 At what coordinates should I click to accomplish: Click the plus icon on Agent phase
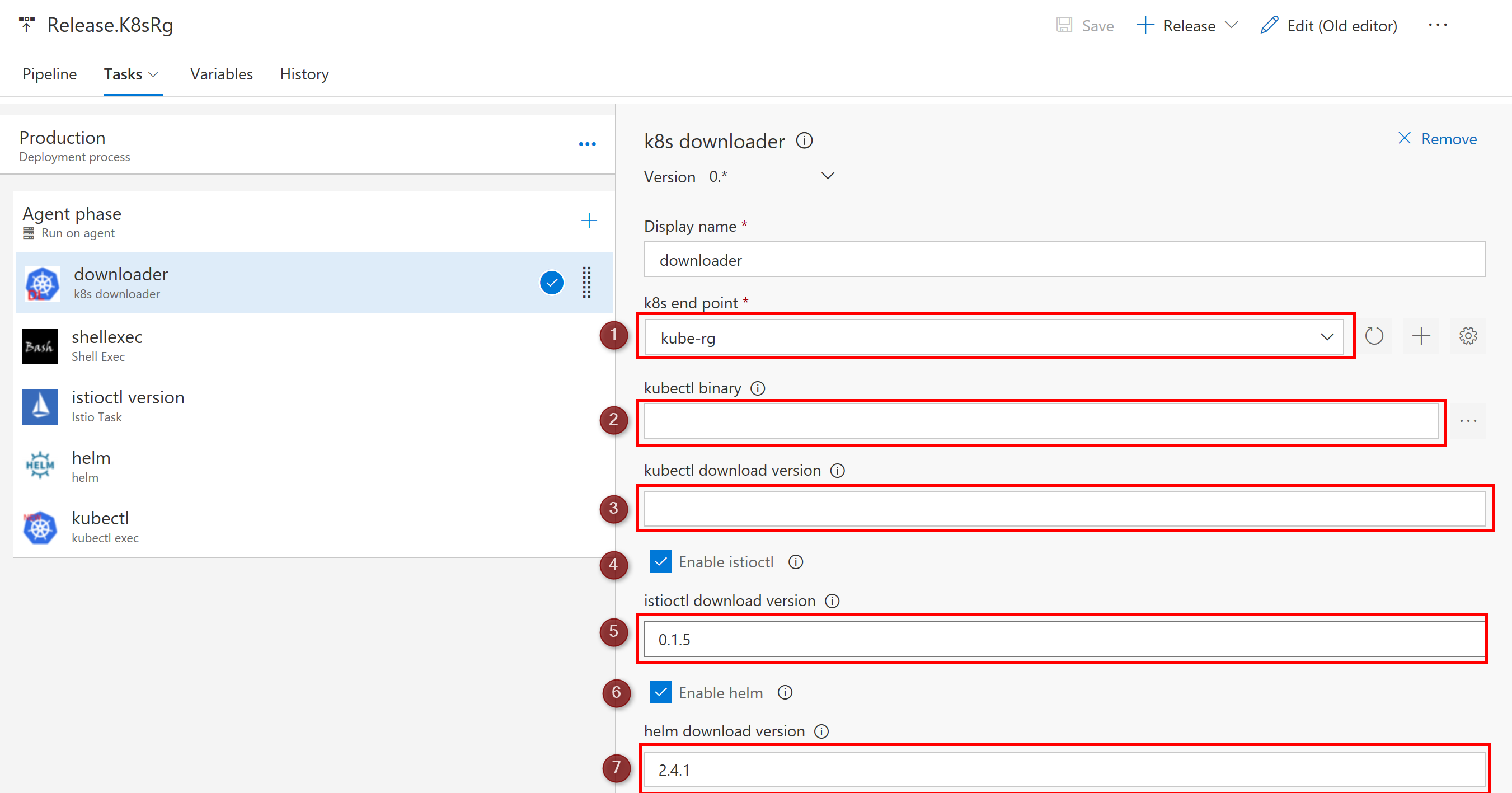589,220
